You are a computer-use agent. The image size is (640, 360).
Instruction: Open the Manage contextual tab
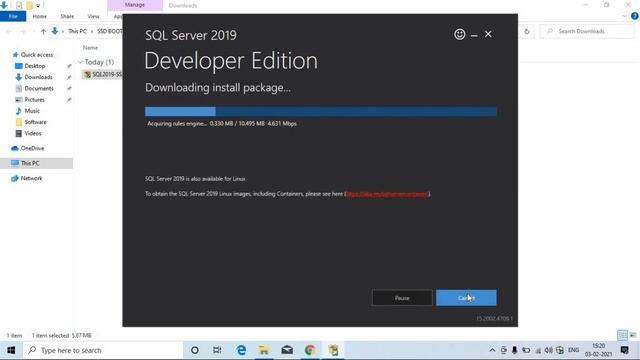(135, 5)
